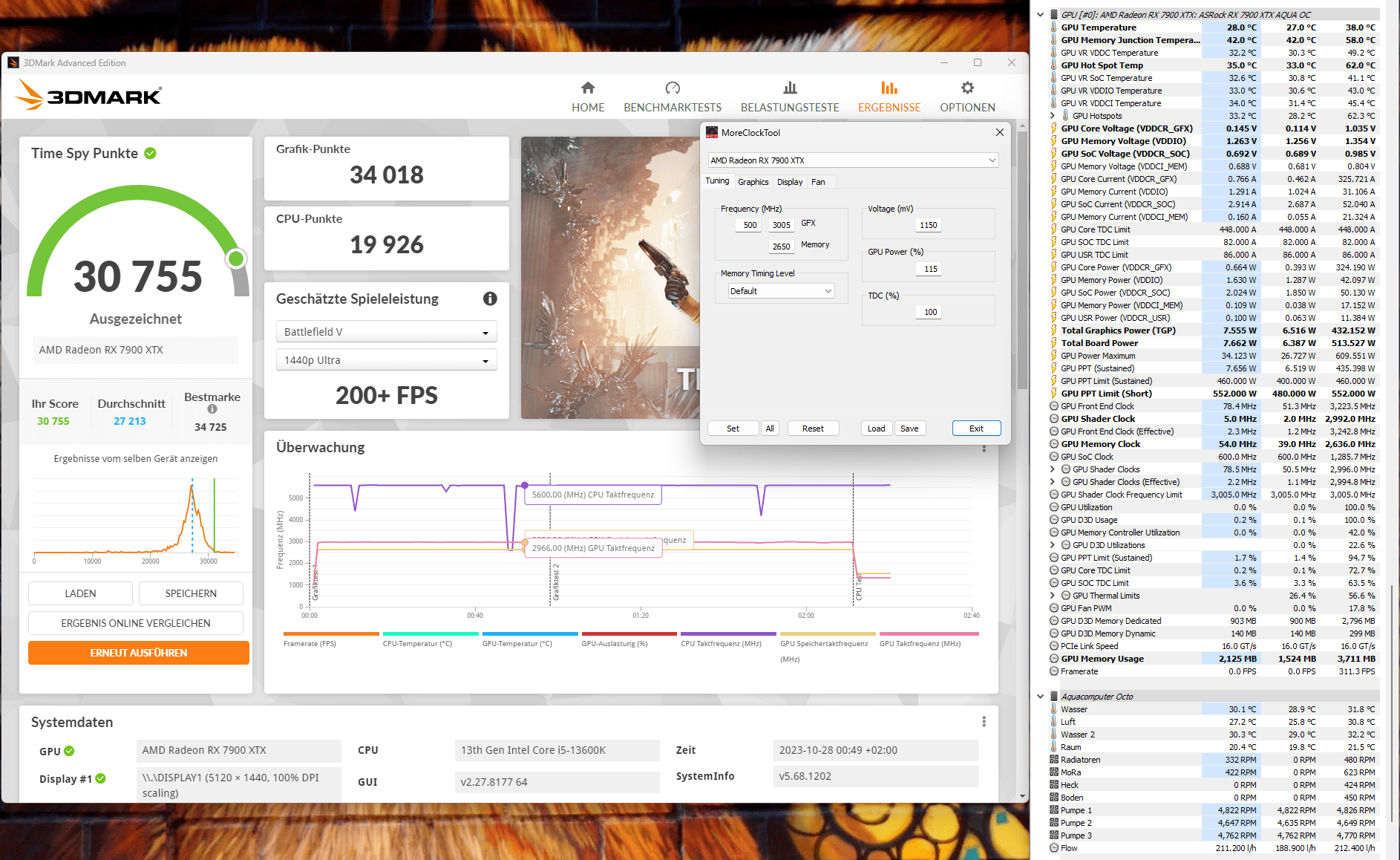Image resolution: width=1400 pixels, height=860 pixels.
Task: Collapse the Aquacomputer Octo sensor group
Action: coord(1041,697)
